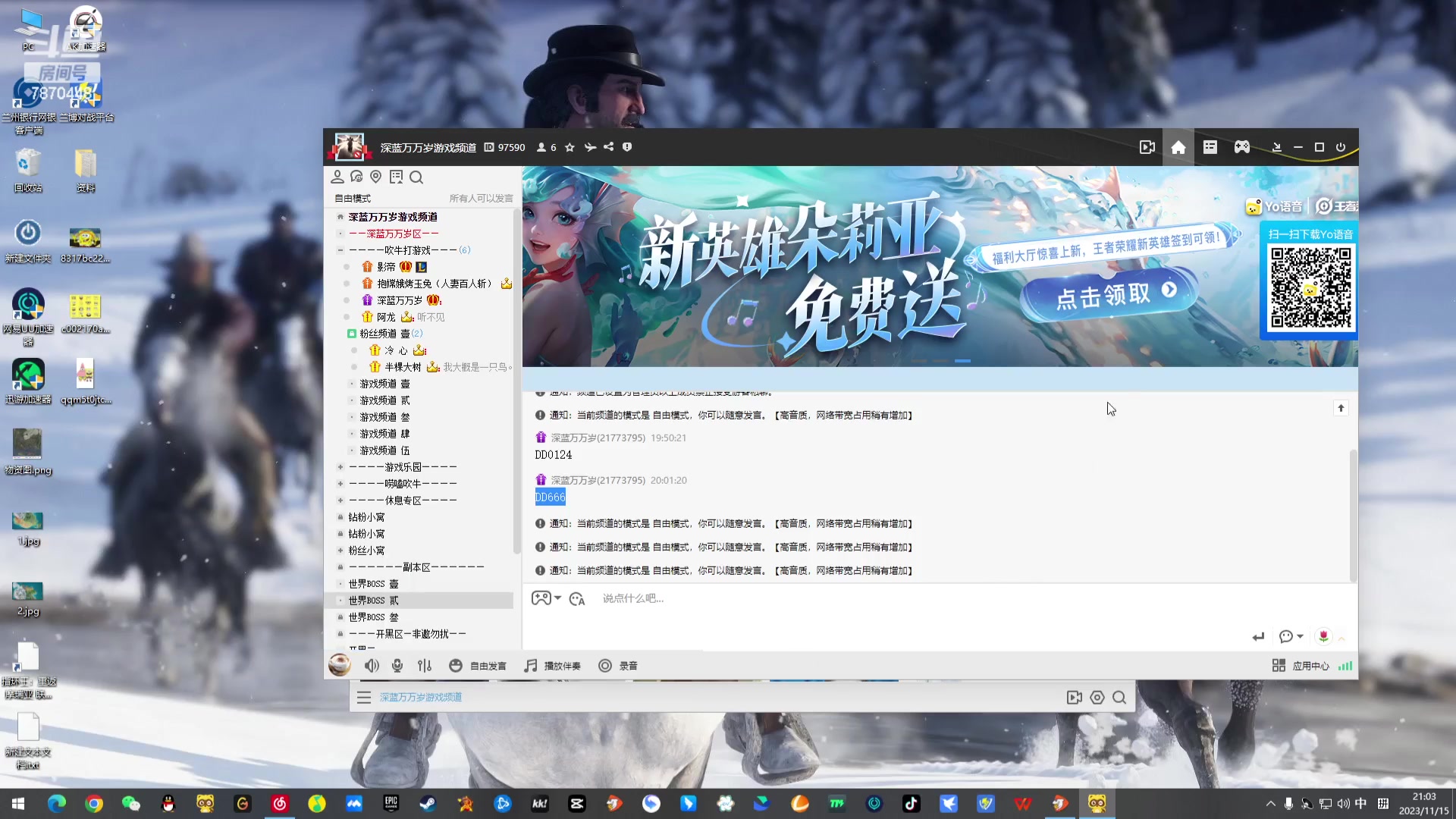Viewport: 1456px width, 819px height.
Task: Toggle the microphone mute button
Action: pyautogui.click(x=397, y=666)
